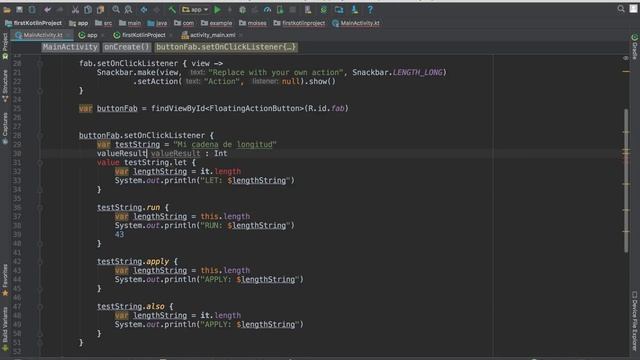Toggle the Structure tool window

pyautogui.click(x=5, y=86)
